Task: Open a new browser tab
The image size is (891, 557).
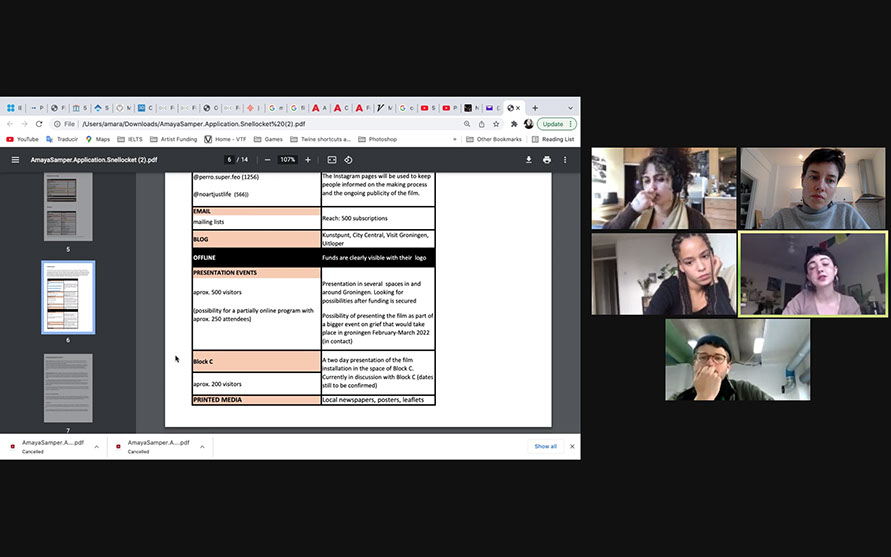Action: click(x=535, y=108)
